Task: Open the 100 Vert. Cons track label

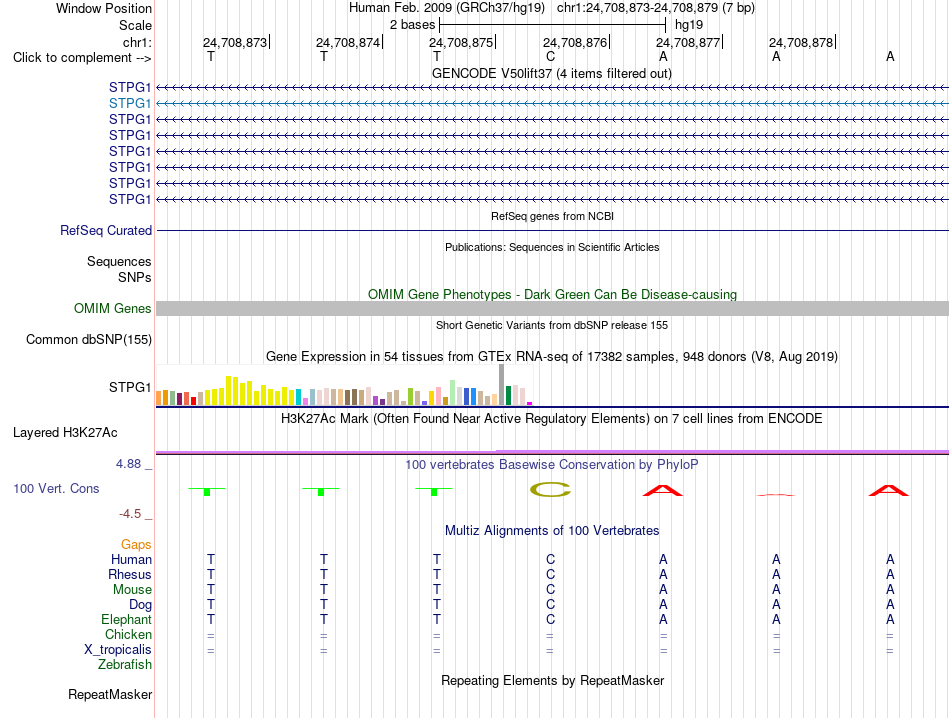Action: coord(56,488)
